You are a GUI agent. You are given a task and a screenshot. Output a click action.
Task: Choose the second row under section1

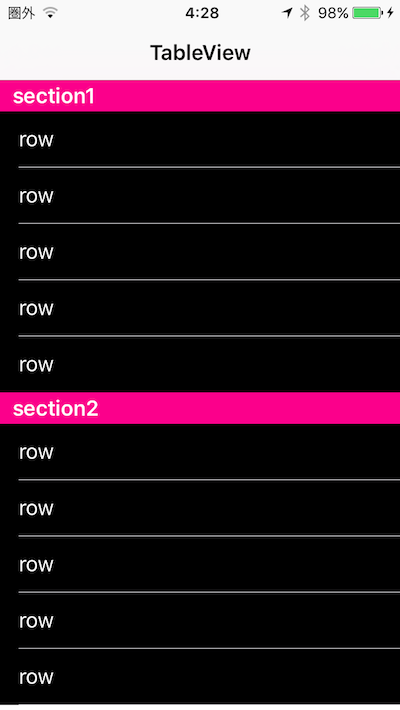point(200,196)
